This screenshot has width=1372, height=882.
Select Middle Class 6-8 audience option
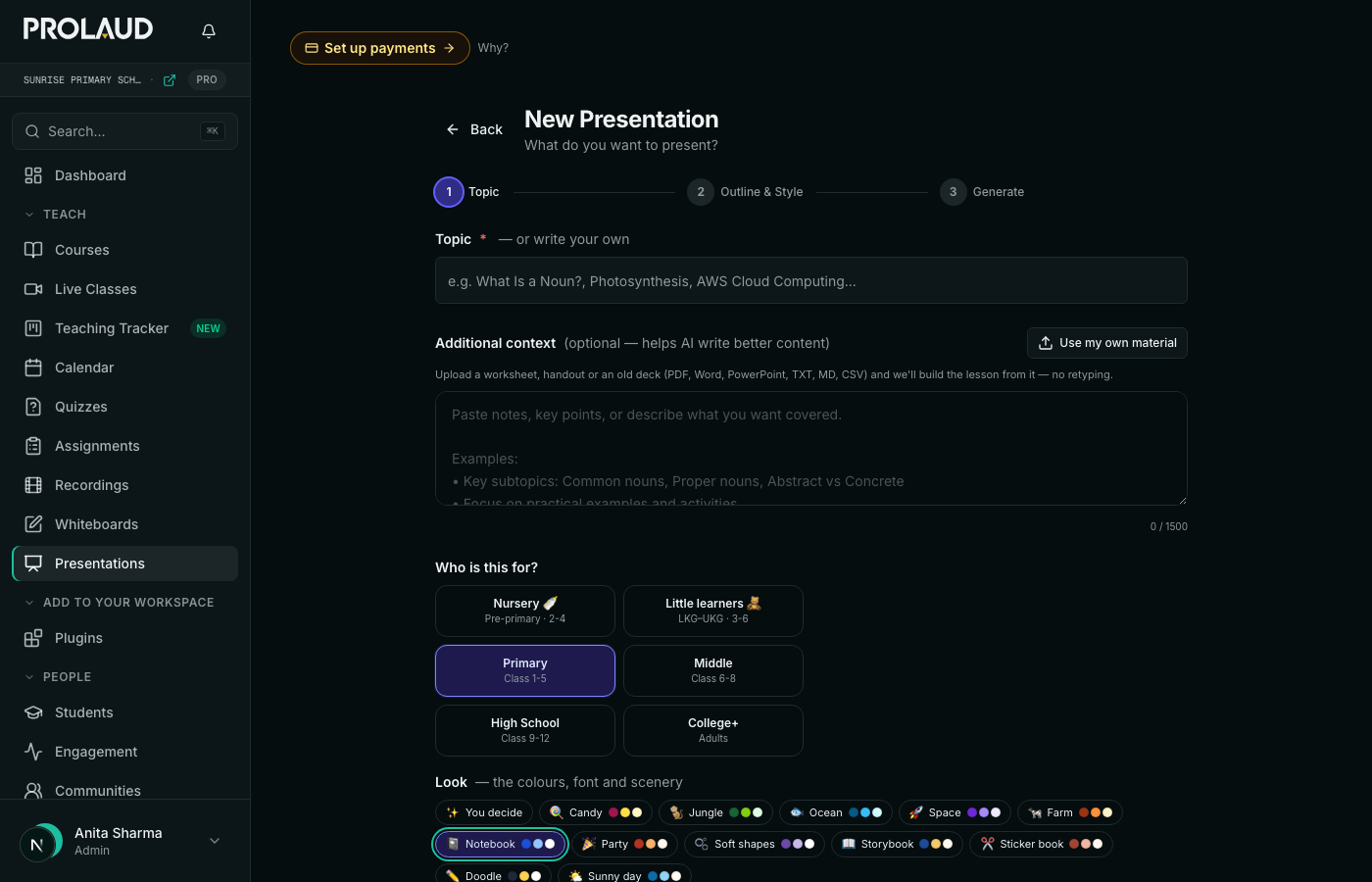713,670
